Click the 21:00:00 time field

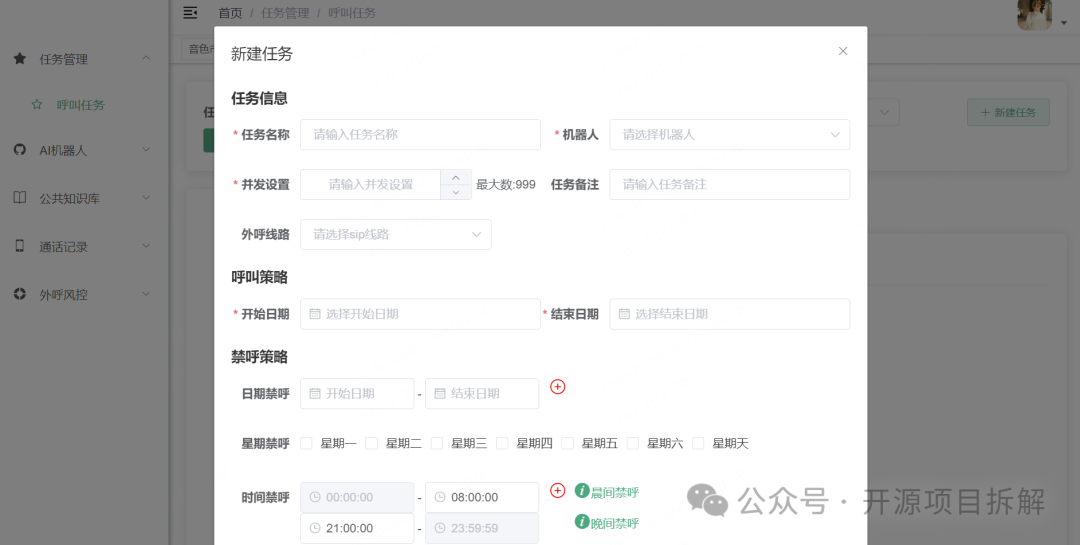point(357,528)
